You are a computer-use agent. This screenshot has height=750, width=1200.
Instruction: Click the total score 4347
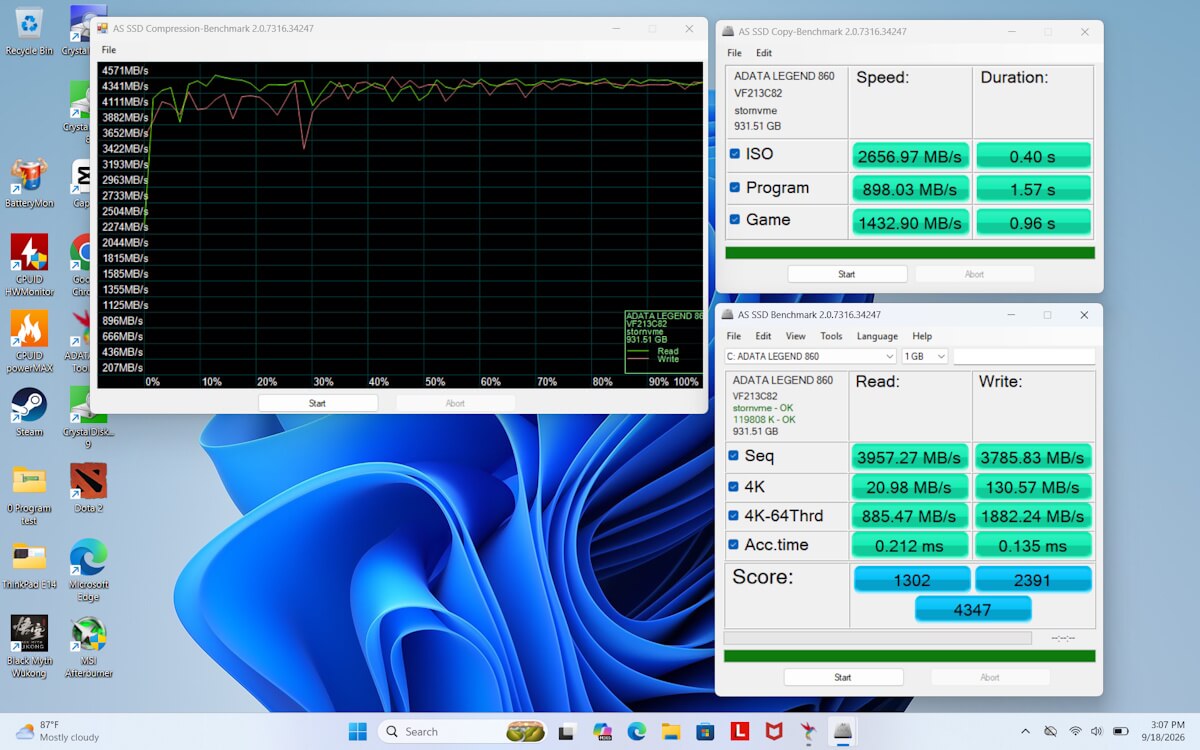pyautogui.click(x=973, y=609)
